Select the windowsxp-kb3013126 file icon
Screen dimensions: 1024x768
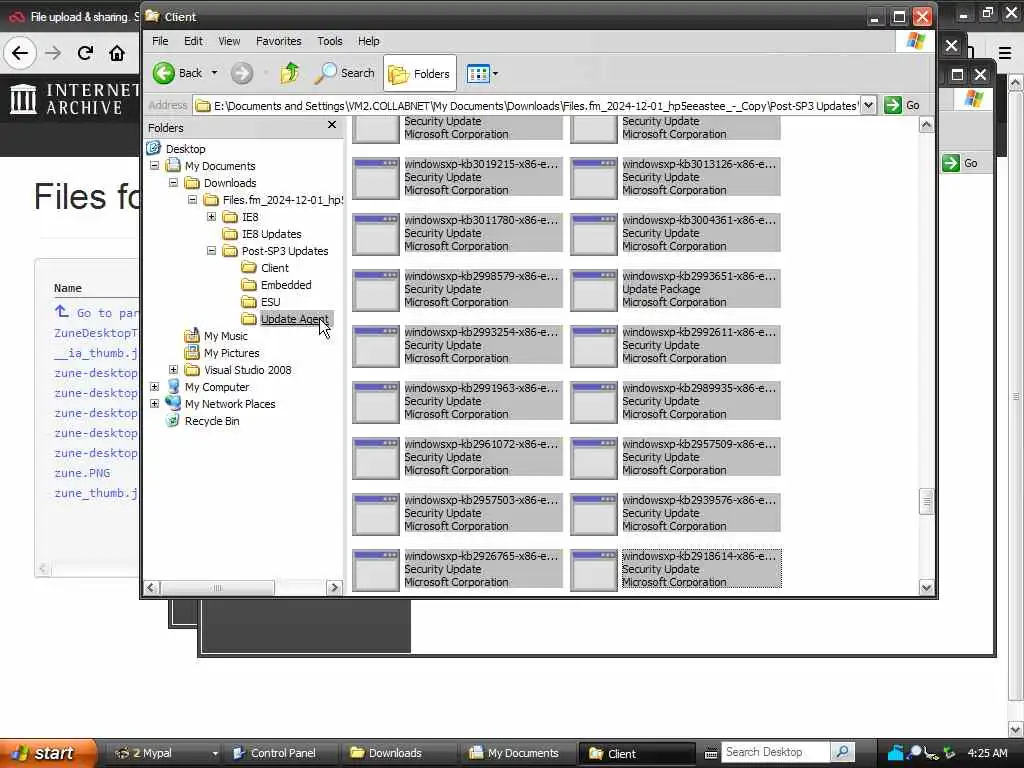click(594, 178)
